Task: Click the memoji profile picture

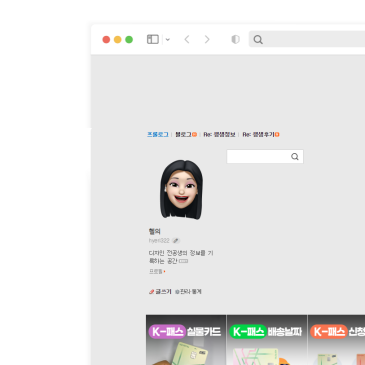Action: (182, 189)
